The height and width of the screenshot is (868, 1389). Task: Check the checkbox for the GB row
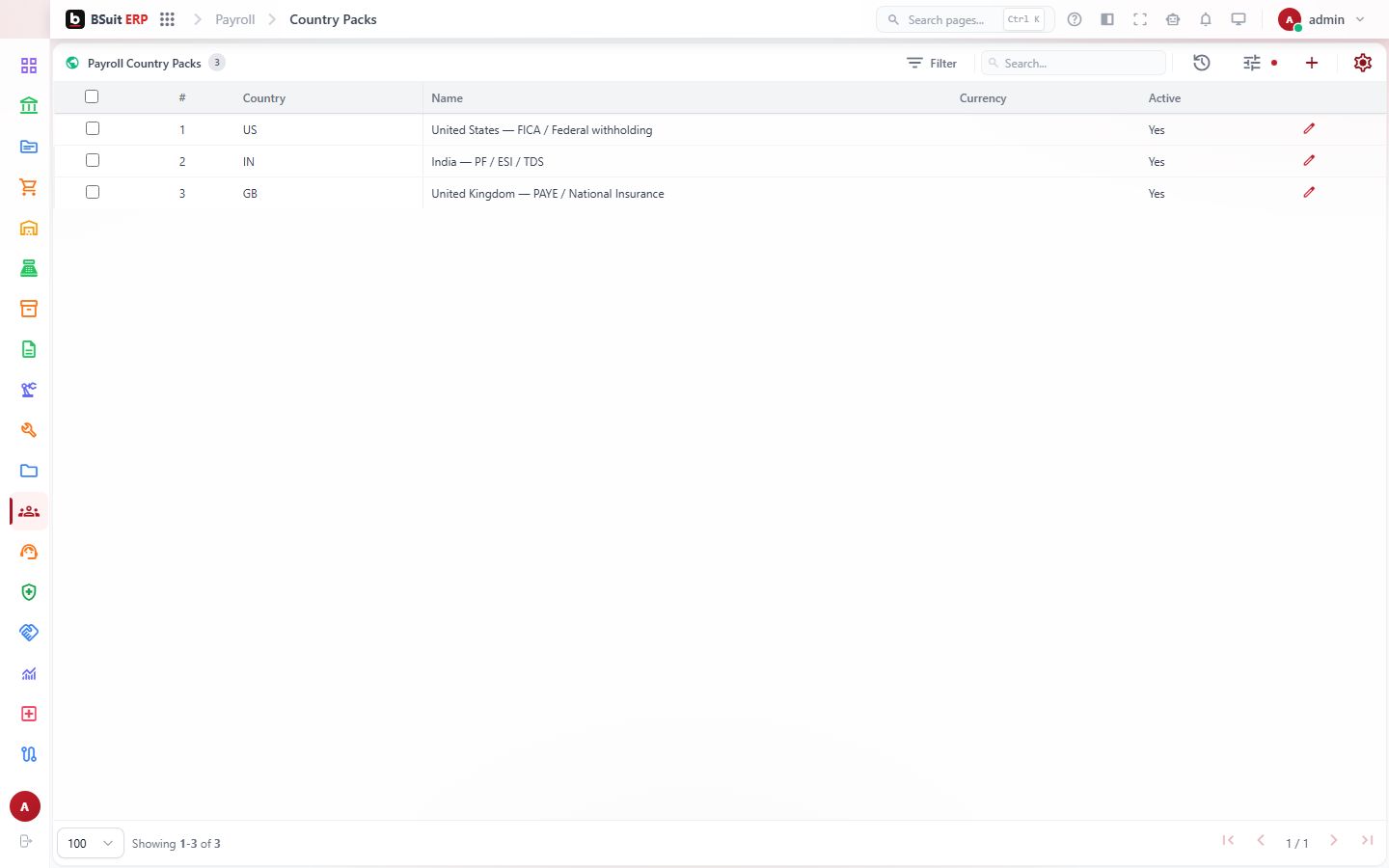[93, 192]
